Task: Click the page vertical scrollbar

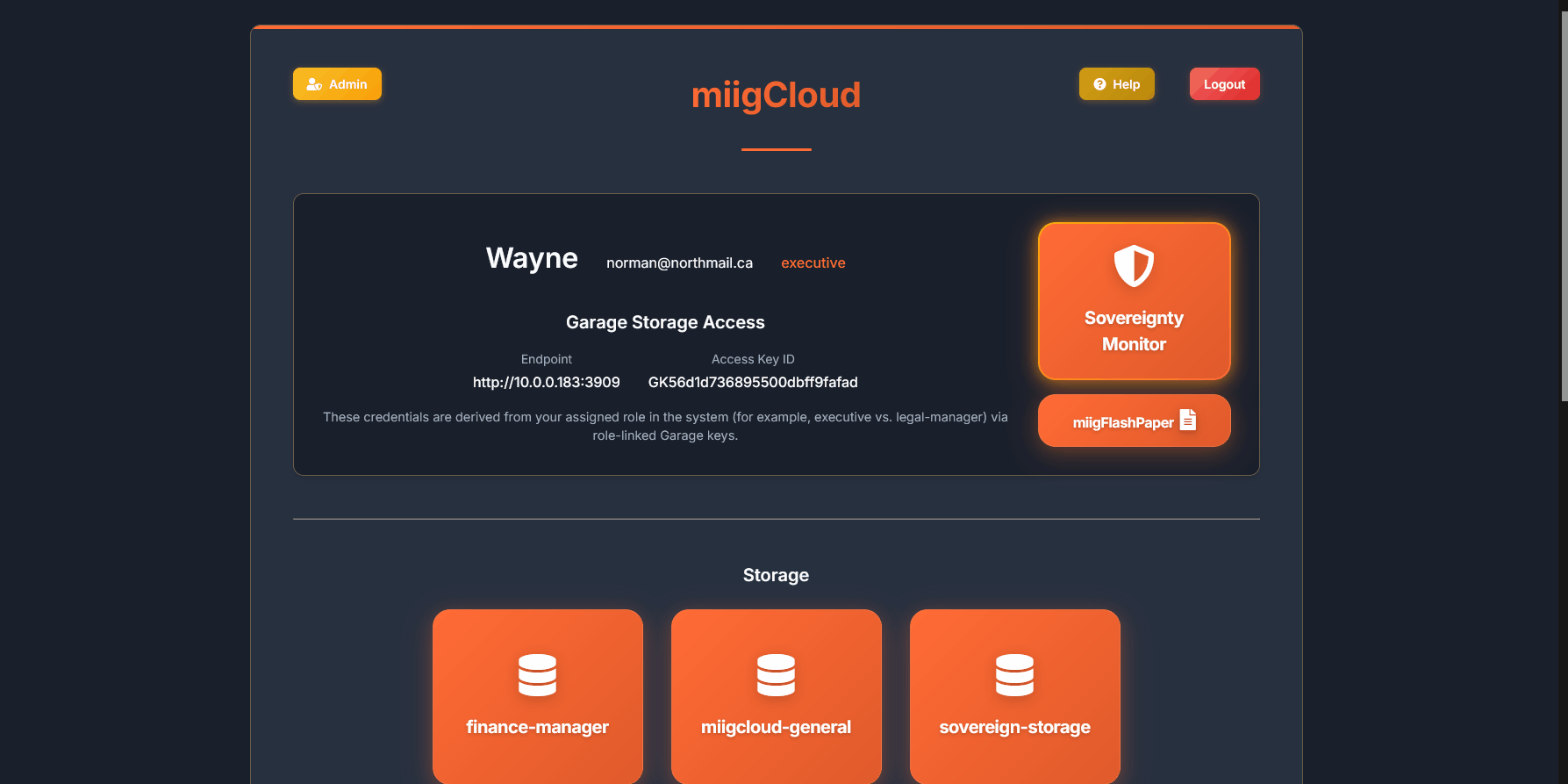Action: click(1563, 202)
